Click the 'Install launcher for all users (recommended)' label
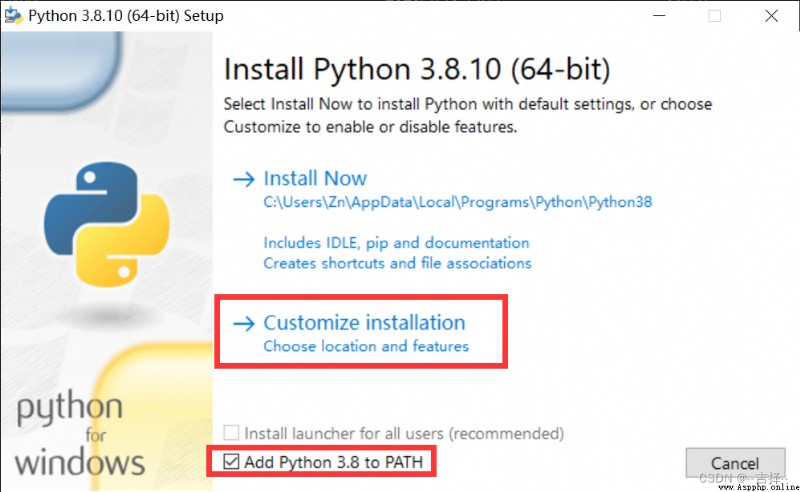This screenshot has height=492, width=800. [x=404, y=433]
